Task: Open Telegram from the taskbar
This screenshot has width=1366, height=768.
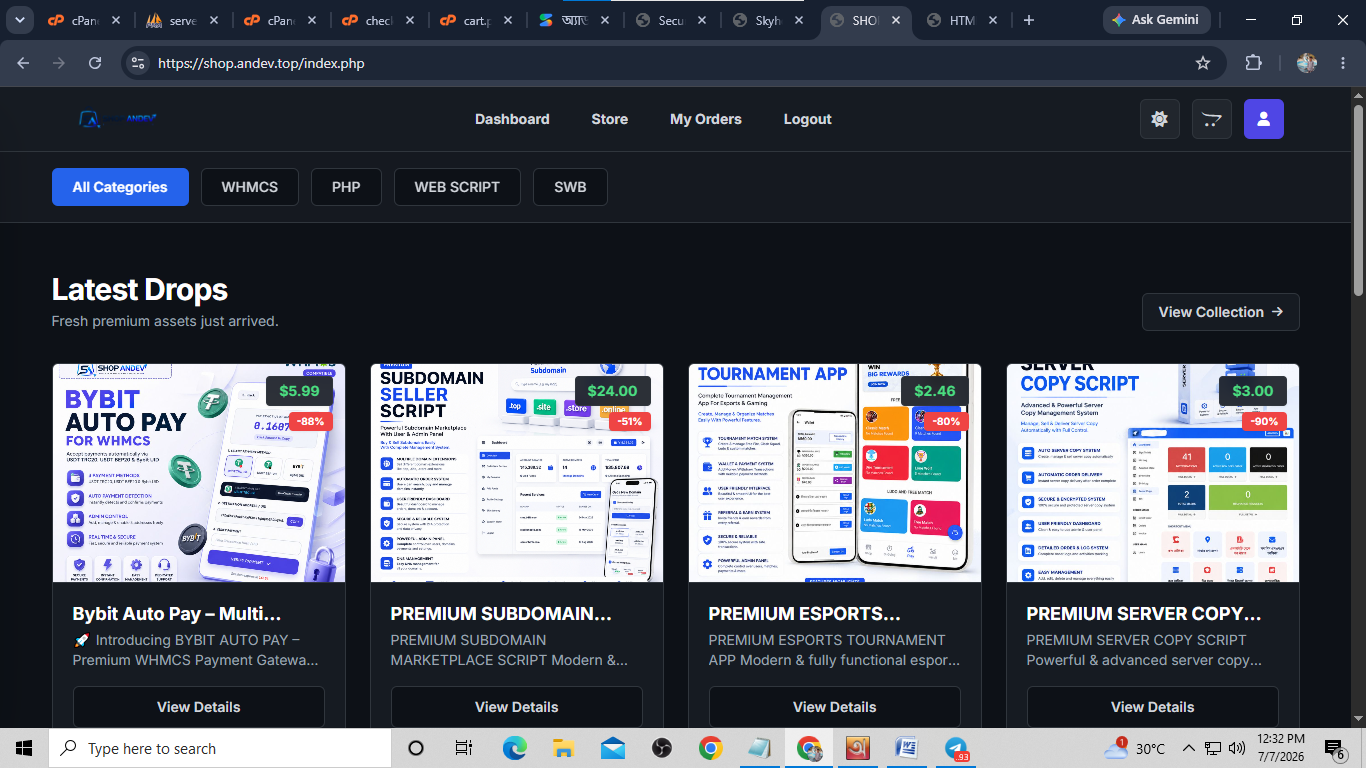Action: [x=956, y=748]
